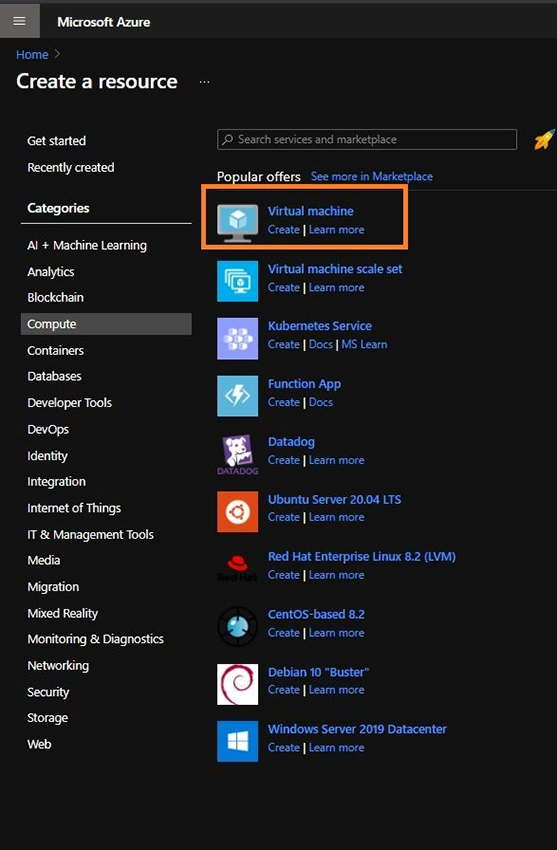Focus the Search services and marketplace field
This screenshot has height=850, width=557.
click(x=367, y=139)
